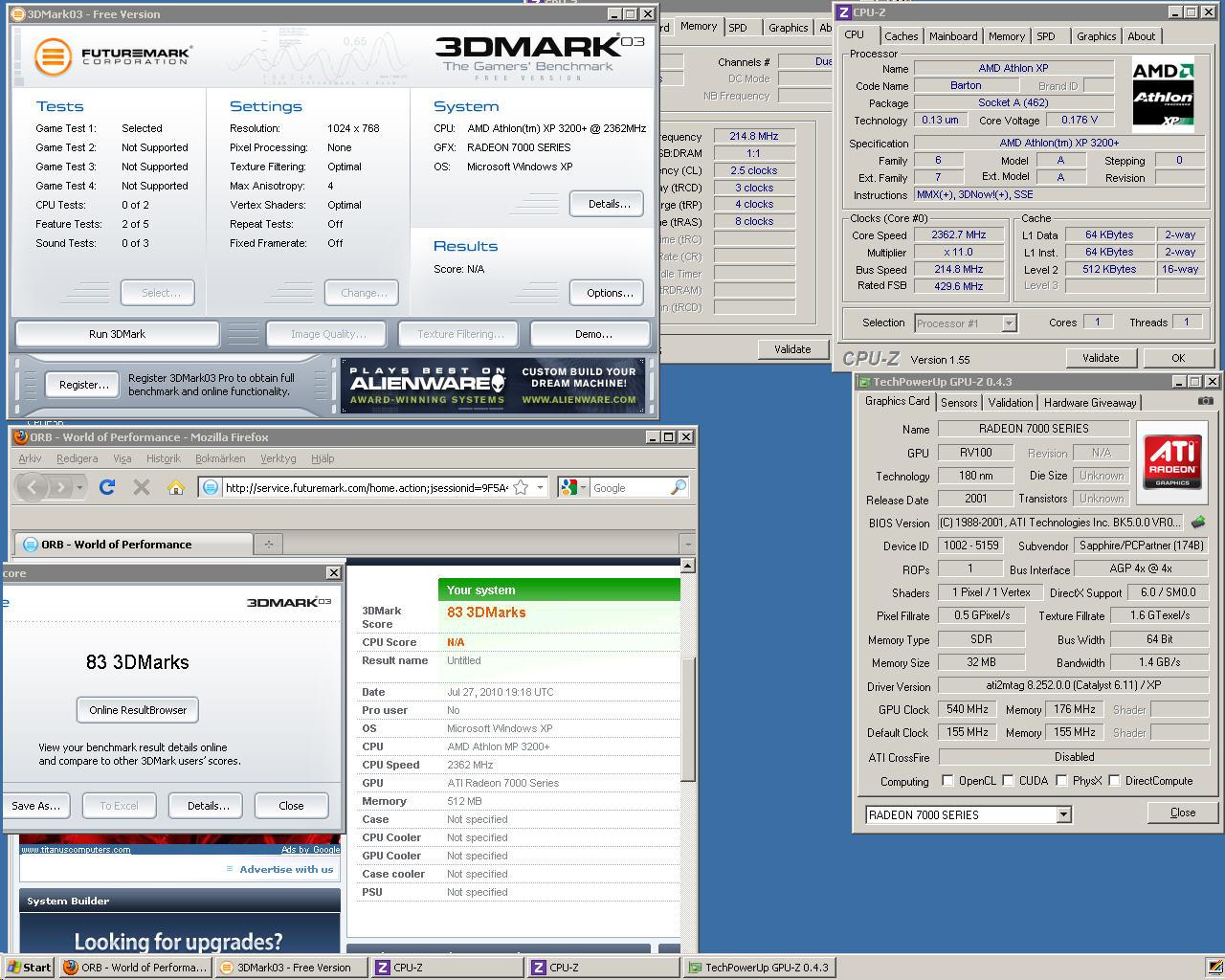Click OK button in CPU-Z
Image resolution: width=1225 pixels, height=980 pixels.
[x=1178, y=358]
